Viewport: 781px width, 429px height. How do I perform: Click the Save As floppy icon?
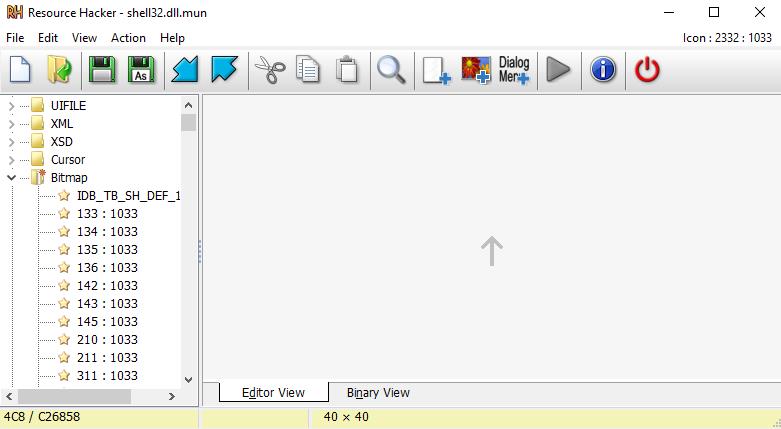coord(141,70)
